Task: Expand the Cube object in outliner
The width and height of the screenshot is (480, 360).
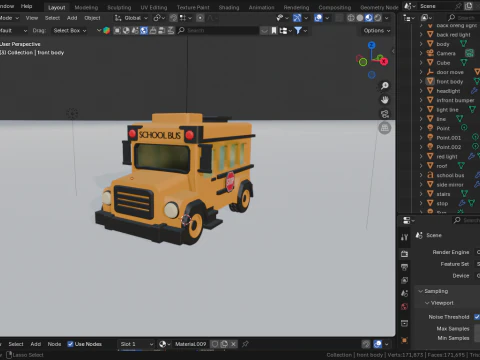Action: 421,63
